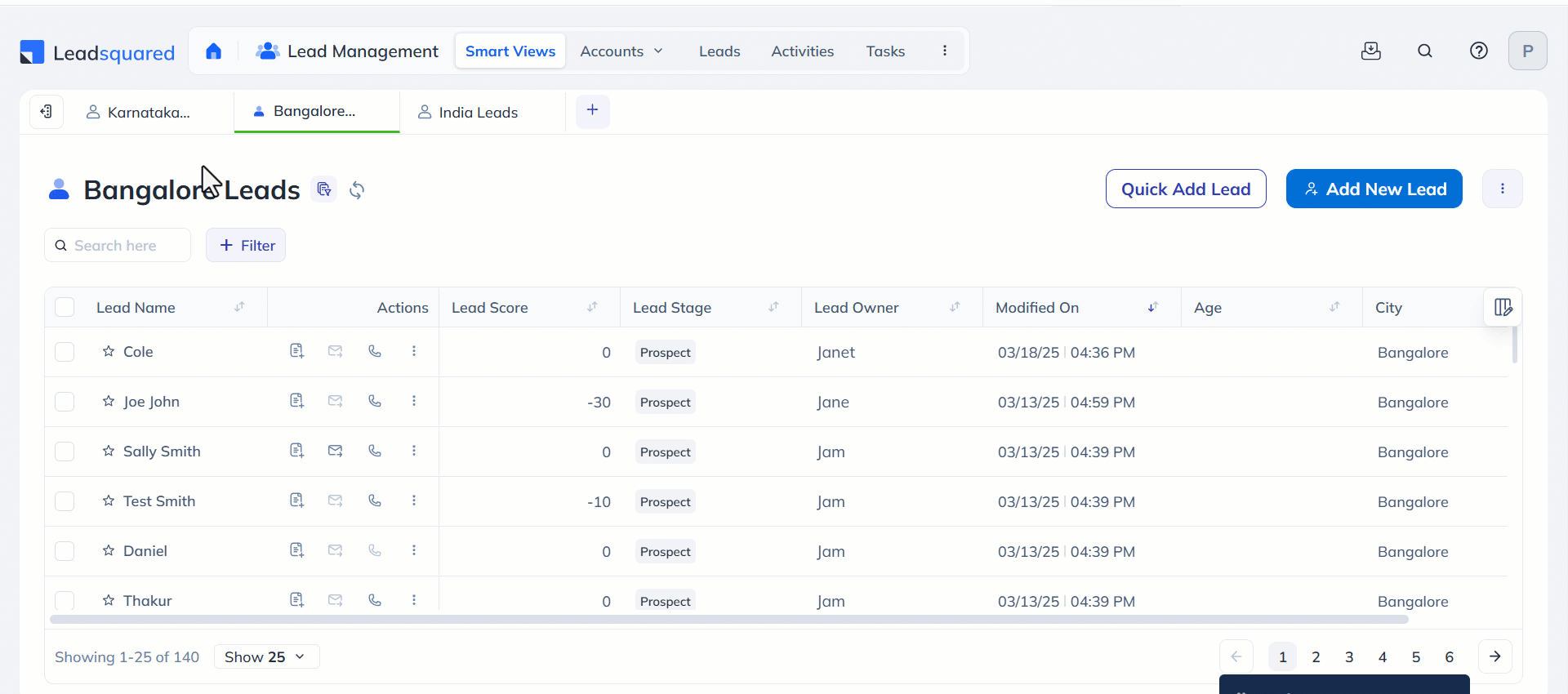Star the lead Sally Smith

[109, 451]
